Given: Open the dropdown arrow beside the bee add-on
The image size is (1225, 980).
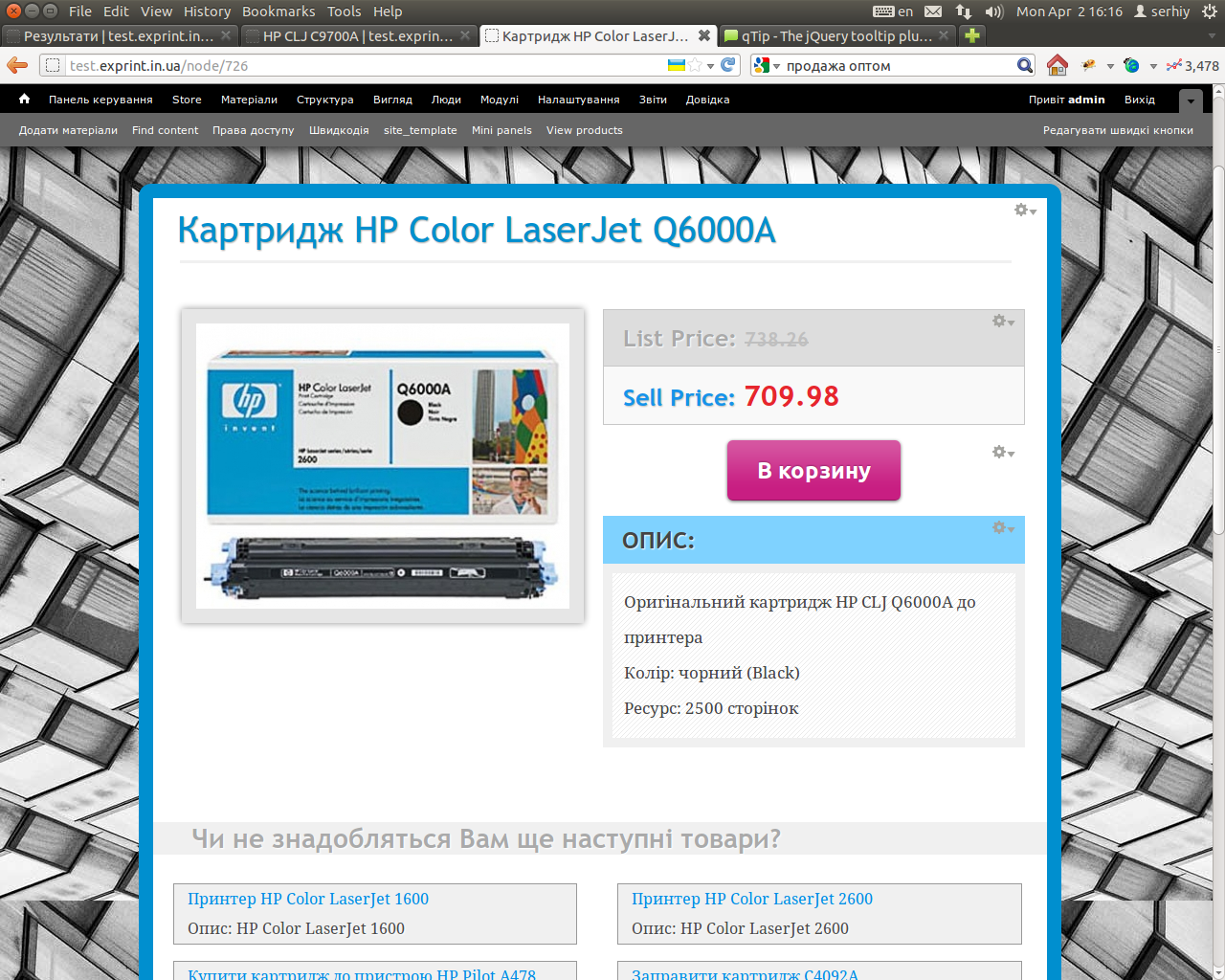Looking at the screenshot, I should pos(1110,66).
